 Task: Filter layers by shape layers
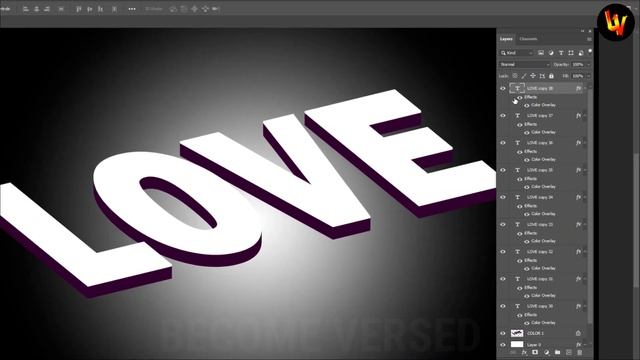pos(571,53)
